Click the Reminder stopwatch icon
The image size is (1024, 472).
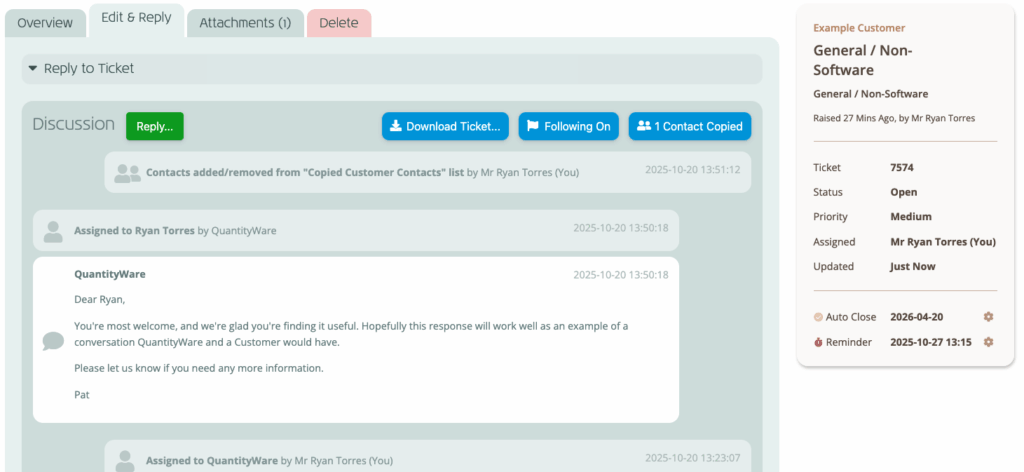click(818, 342)
